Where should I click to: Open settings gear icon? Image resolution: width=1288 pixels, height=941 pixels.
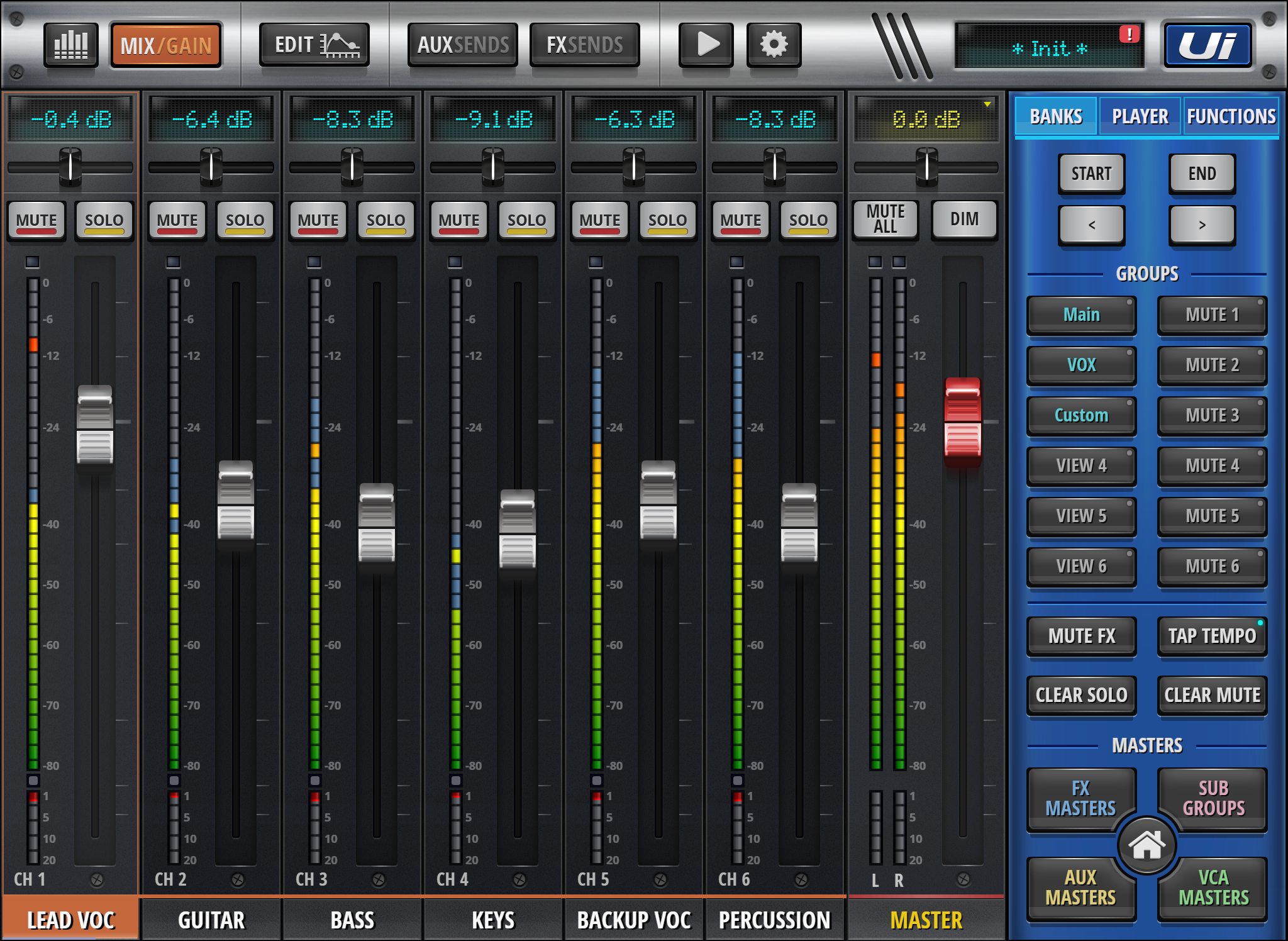pyautogui.click(x=774, y=45)
